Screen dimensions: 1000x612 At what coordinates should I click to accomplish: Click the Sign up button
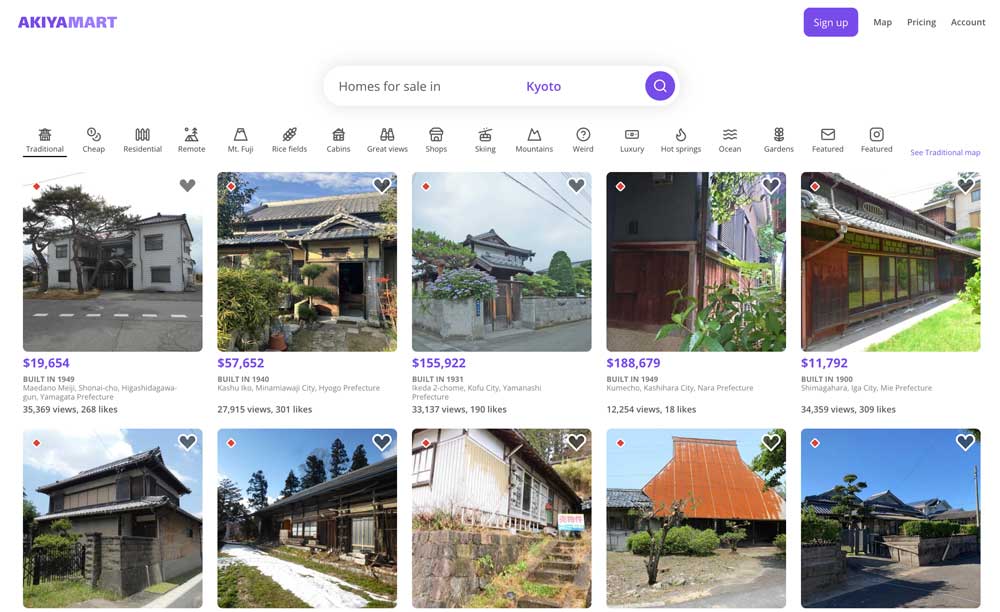[830, 22]
